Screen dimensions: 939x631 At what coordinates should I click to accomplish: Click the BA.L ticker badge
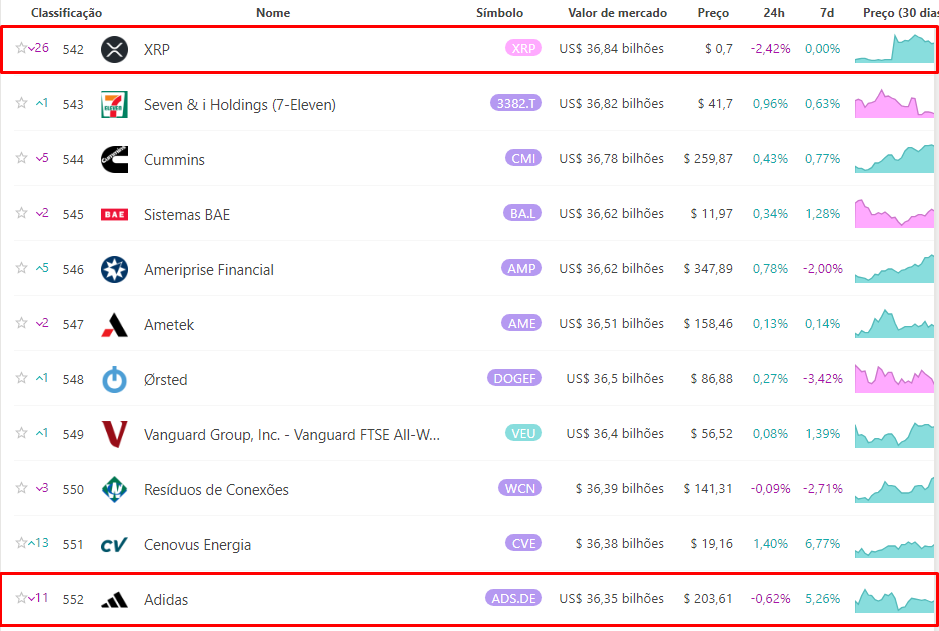tap(522, 213)
